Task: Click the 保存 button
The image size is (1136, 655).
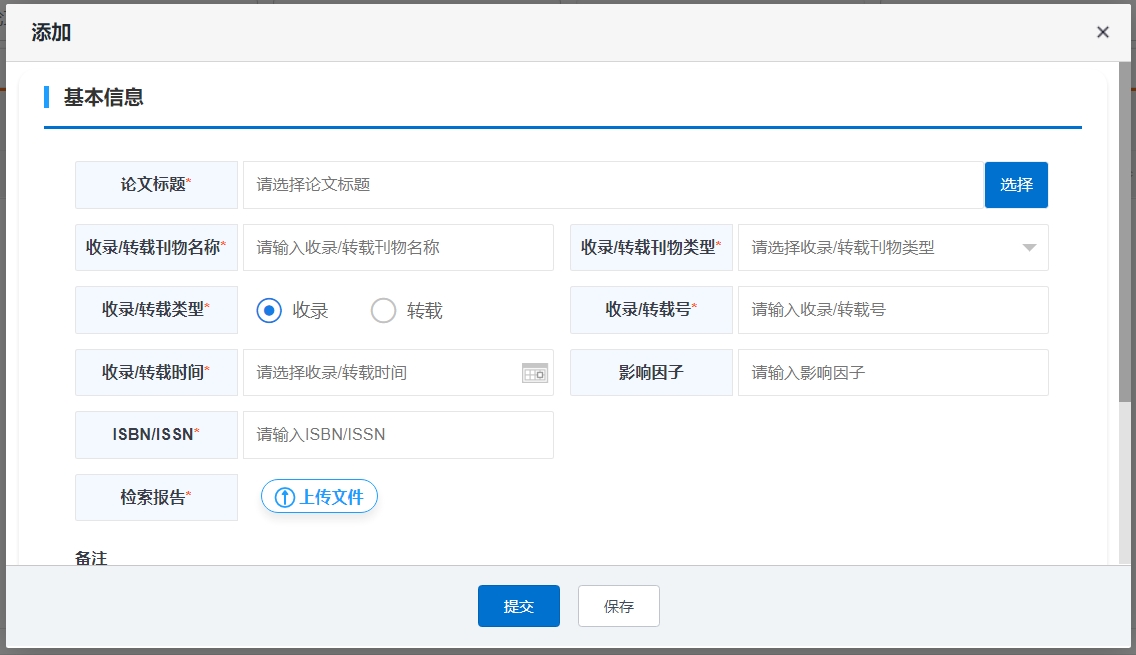Action: point(618,606)
